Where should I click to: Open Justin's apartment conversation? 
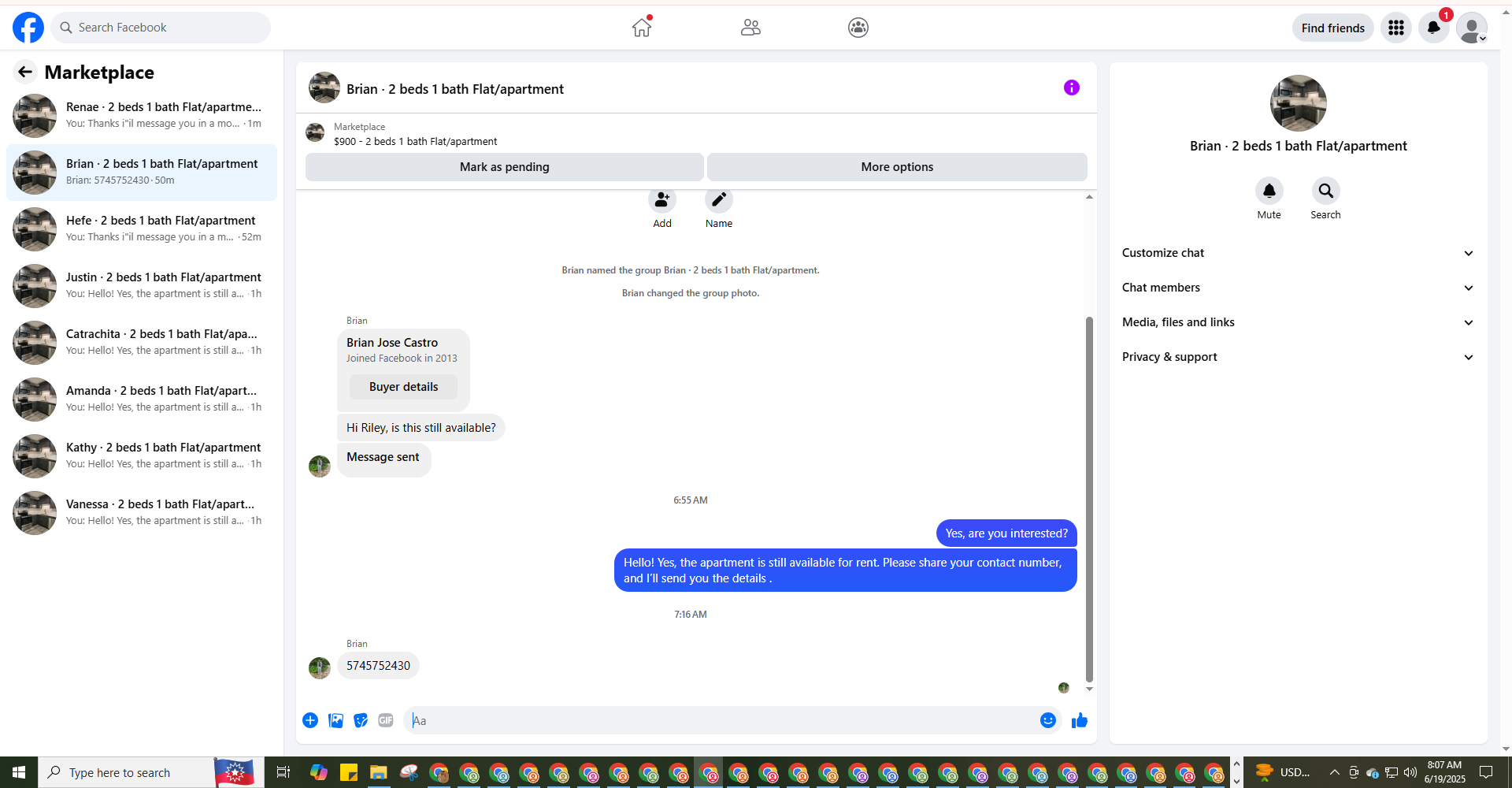[142, 286]
